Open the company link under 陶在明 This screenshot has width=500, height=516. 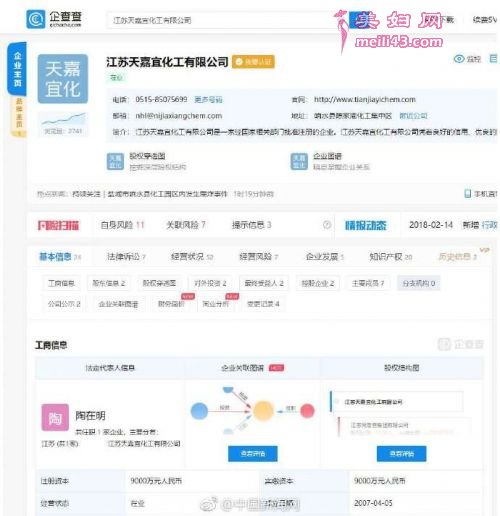click(x=144, y=443)
